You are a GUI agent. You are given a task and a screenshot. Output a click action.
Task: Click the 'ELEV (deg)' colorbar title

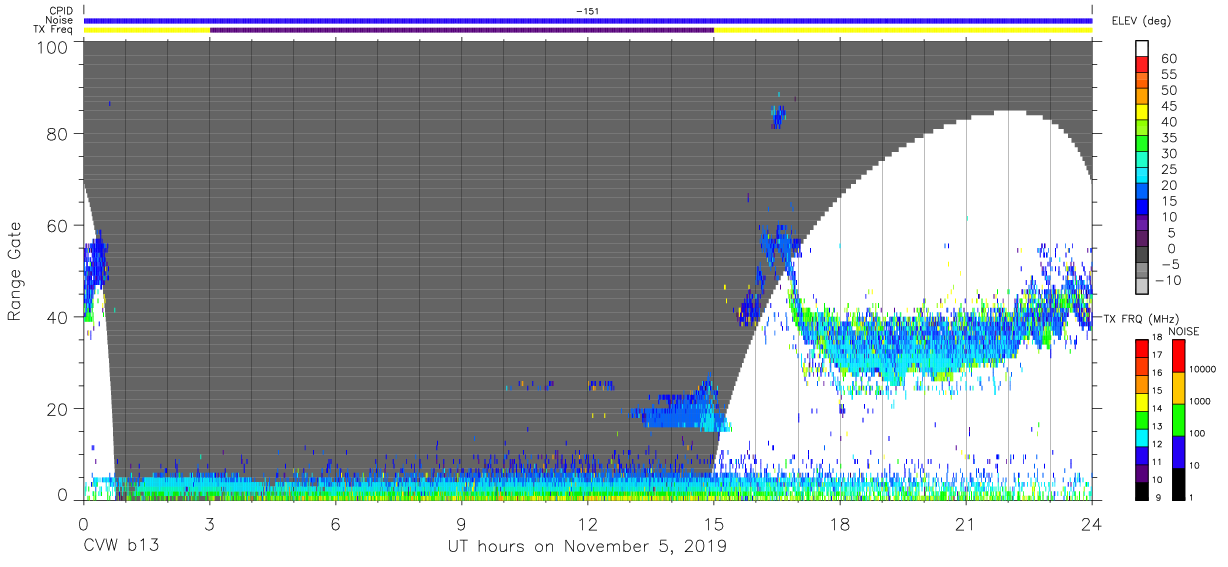pos(1140,21)
